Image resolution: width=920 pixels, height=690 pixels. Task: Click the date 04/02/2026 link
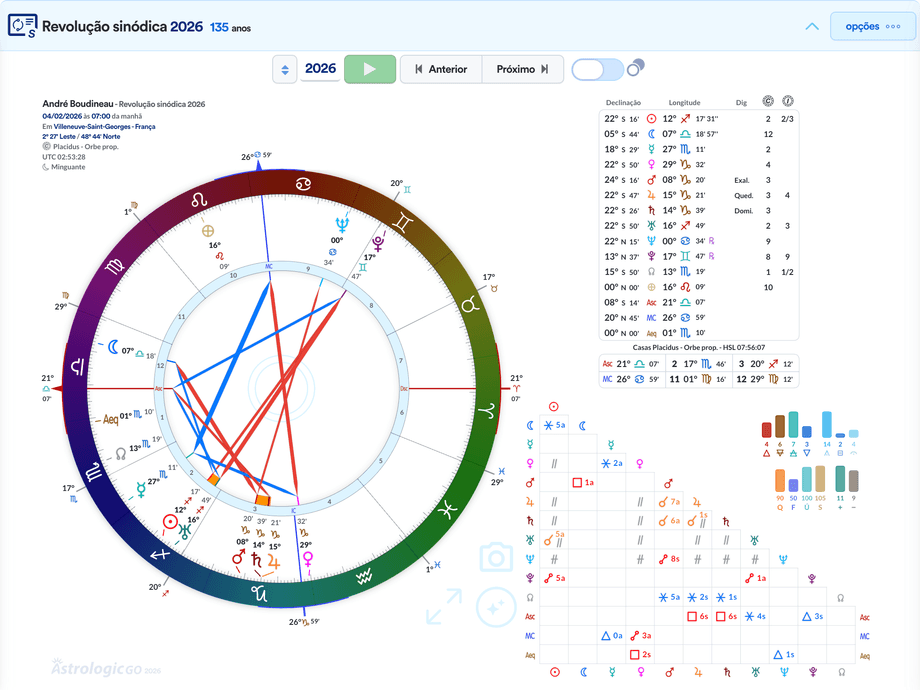(62, 116)
